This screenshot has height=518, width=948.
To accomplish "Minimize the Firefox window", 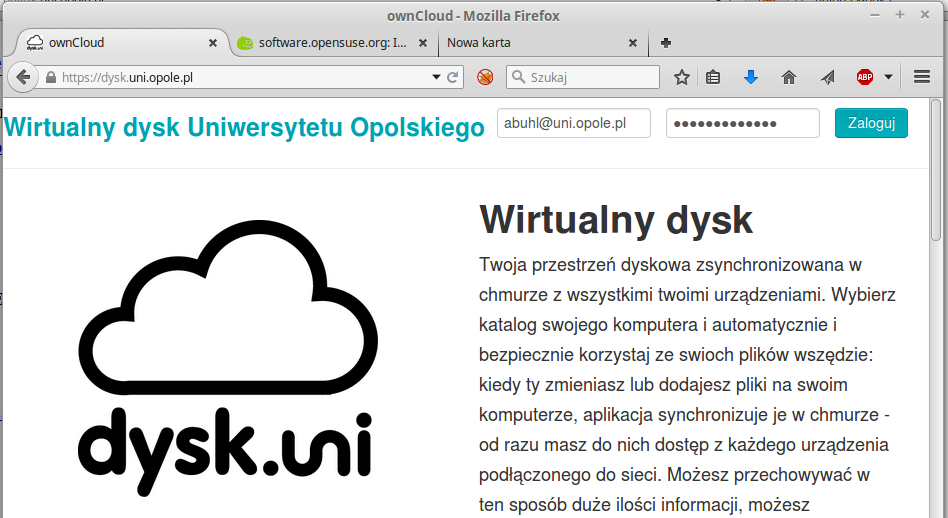I will pyautogui.click(x=875, y=15).
